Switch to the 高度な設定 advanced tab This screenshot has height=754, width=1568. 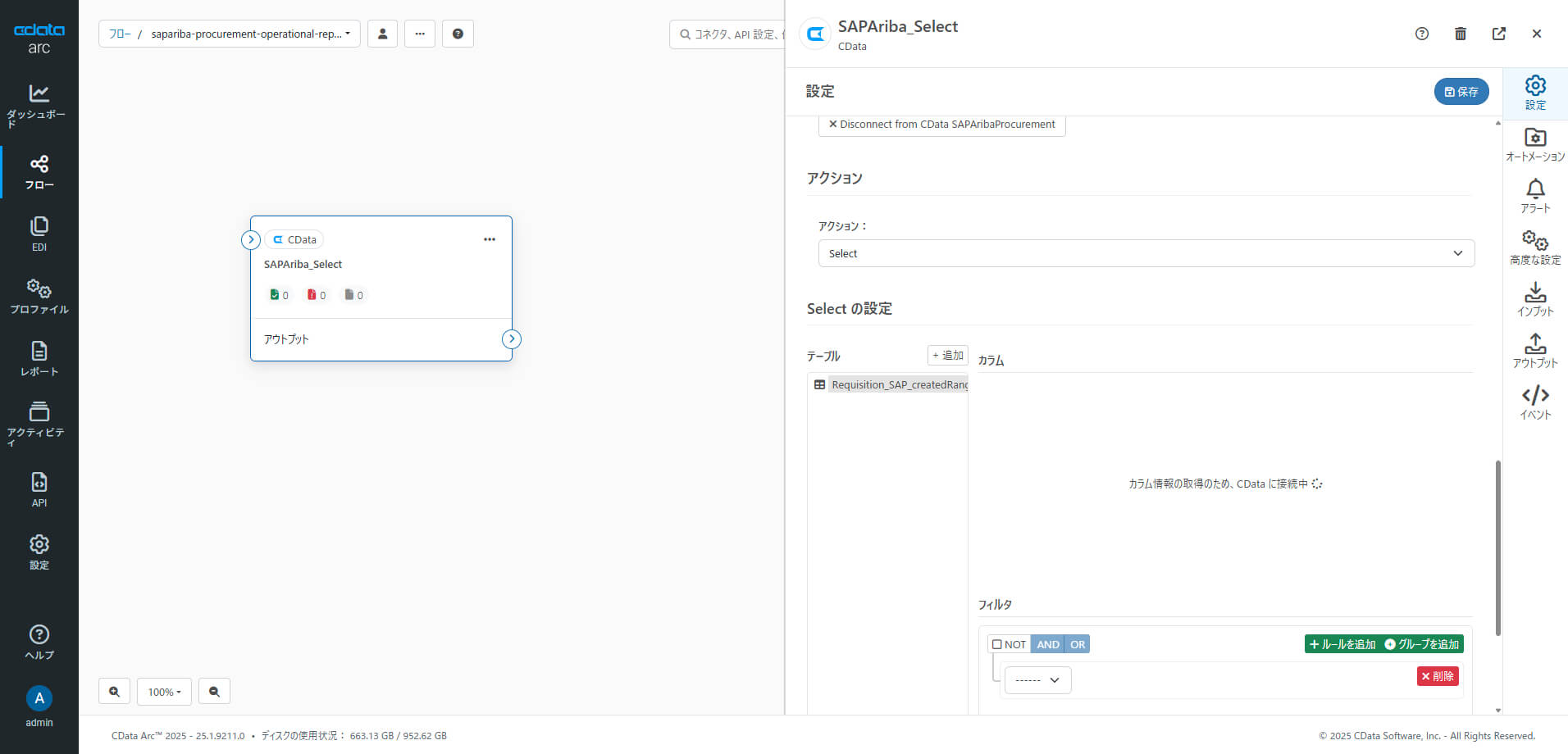(x=1535, y=248)
